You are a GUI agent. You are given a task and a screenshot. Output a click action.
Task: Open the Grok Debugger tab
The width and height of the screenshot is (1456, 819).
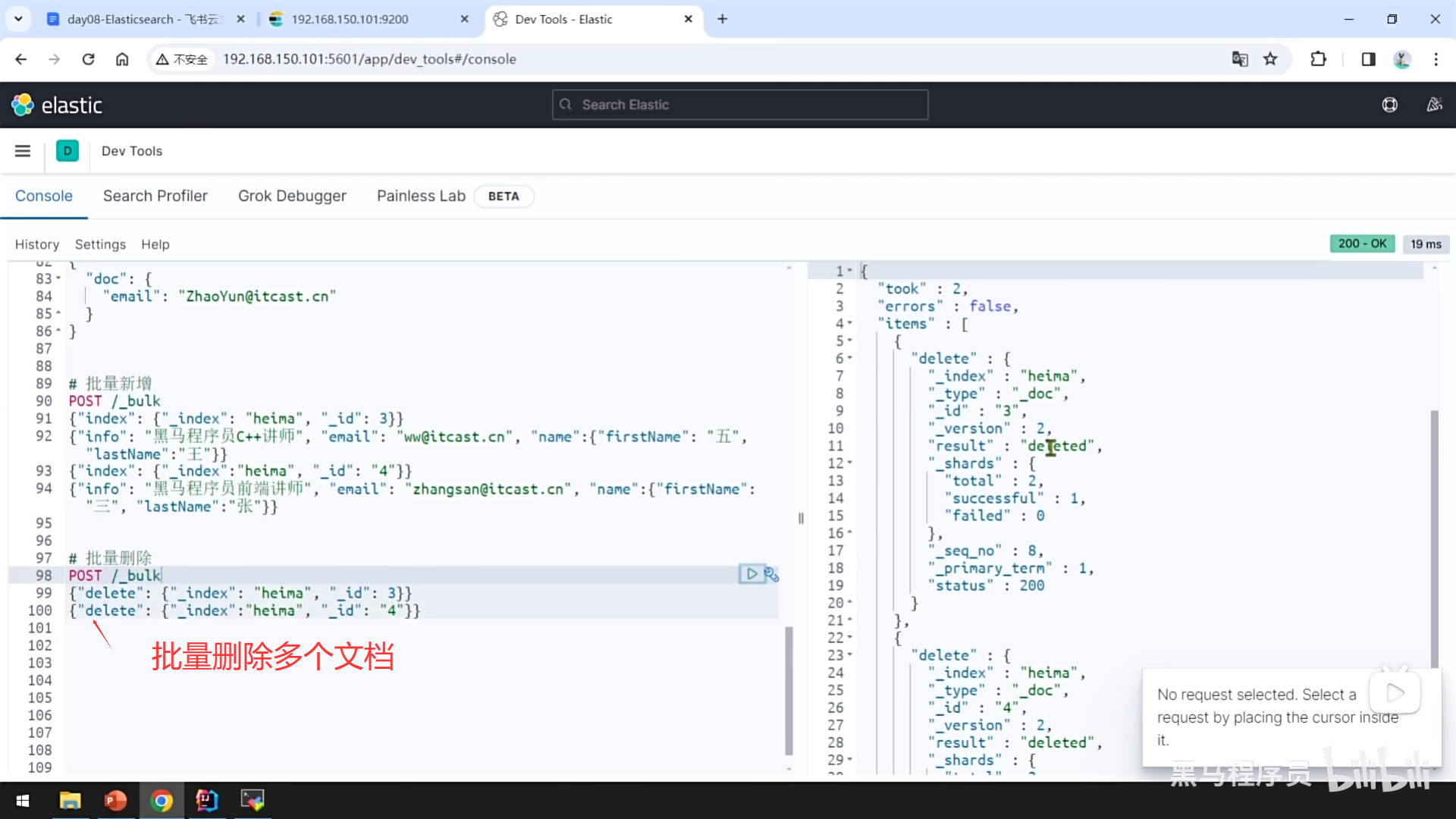[292, 196]
